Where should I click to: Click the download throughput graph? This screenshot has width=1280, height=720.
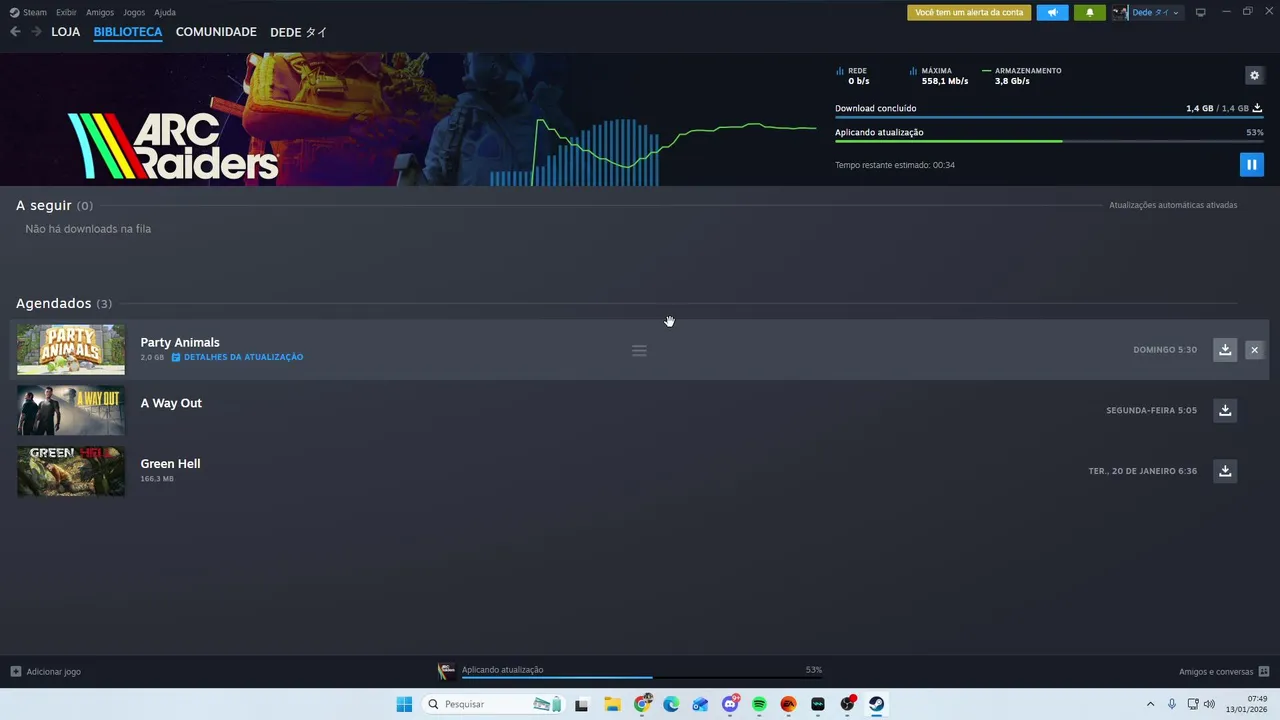pyautogui.click(x=653, y=152)
